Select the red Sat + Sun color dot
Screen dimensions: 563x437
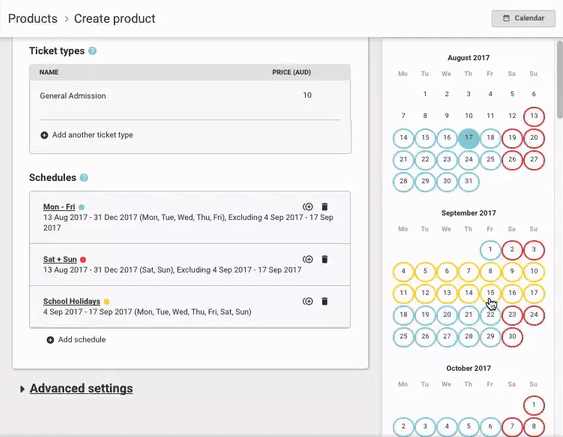coord(83,260)
